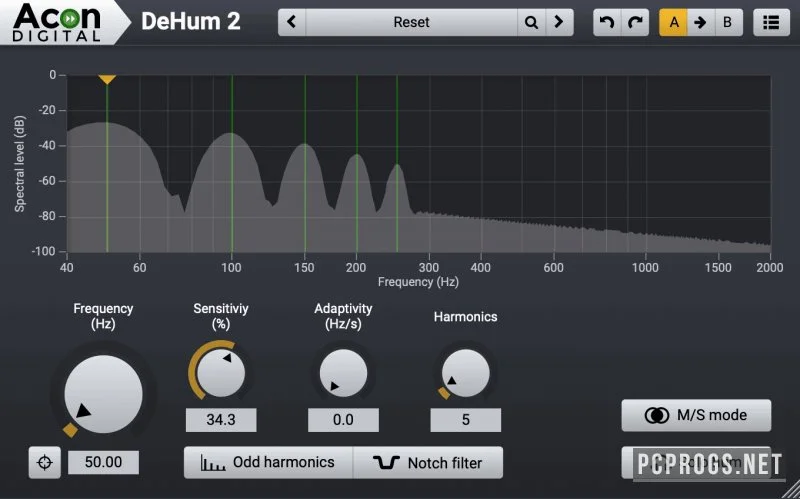Open the Reset preset name menu
Image resolution: width=800 pixels, height=499 pixels.
point(411,22)
